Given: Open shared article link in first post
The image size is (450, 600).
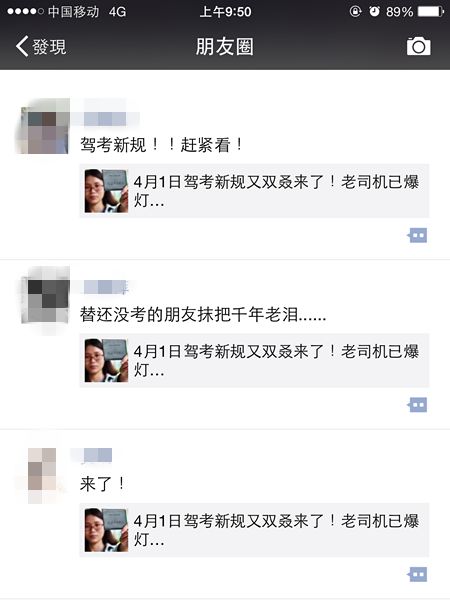Looking at the screenshot, I should click(254, 191).
